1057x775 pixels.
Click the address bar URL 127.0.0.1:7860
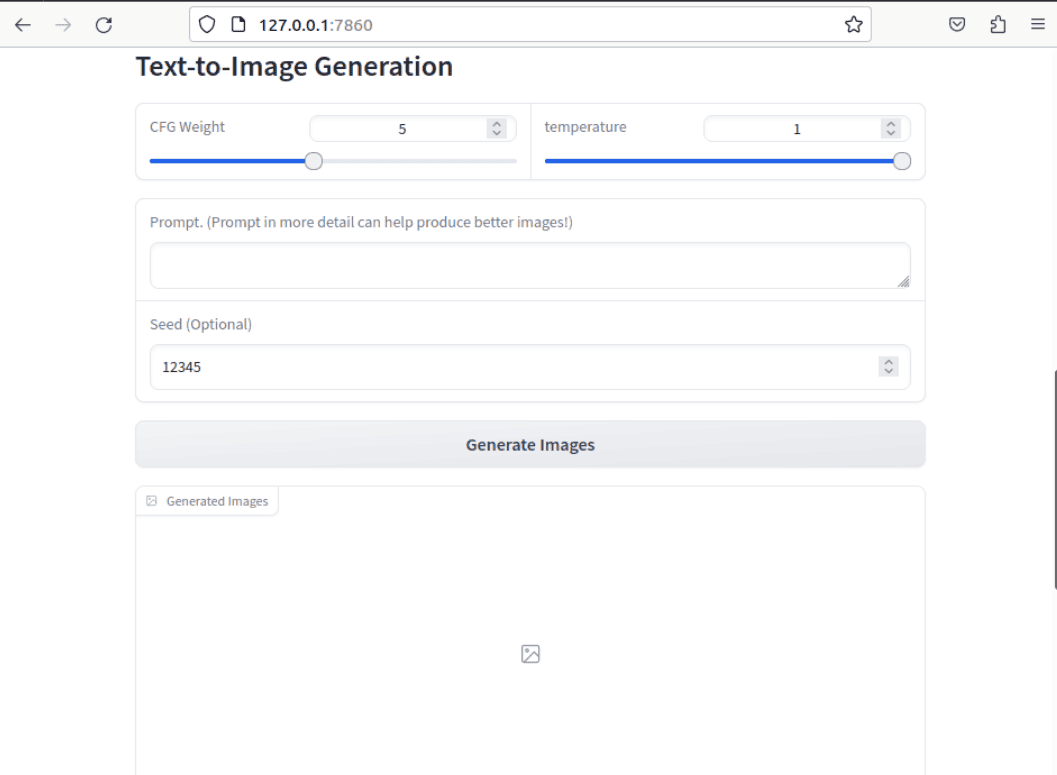coord(316,25)
